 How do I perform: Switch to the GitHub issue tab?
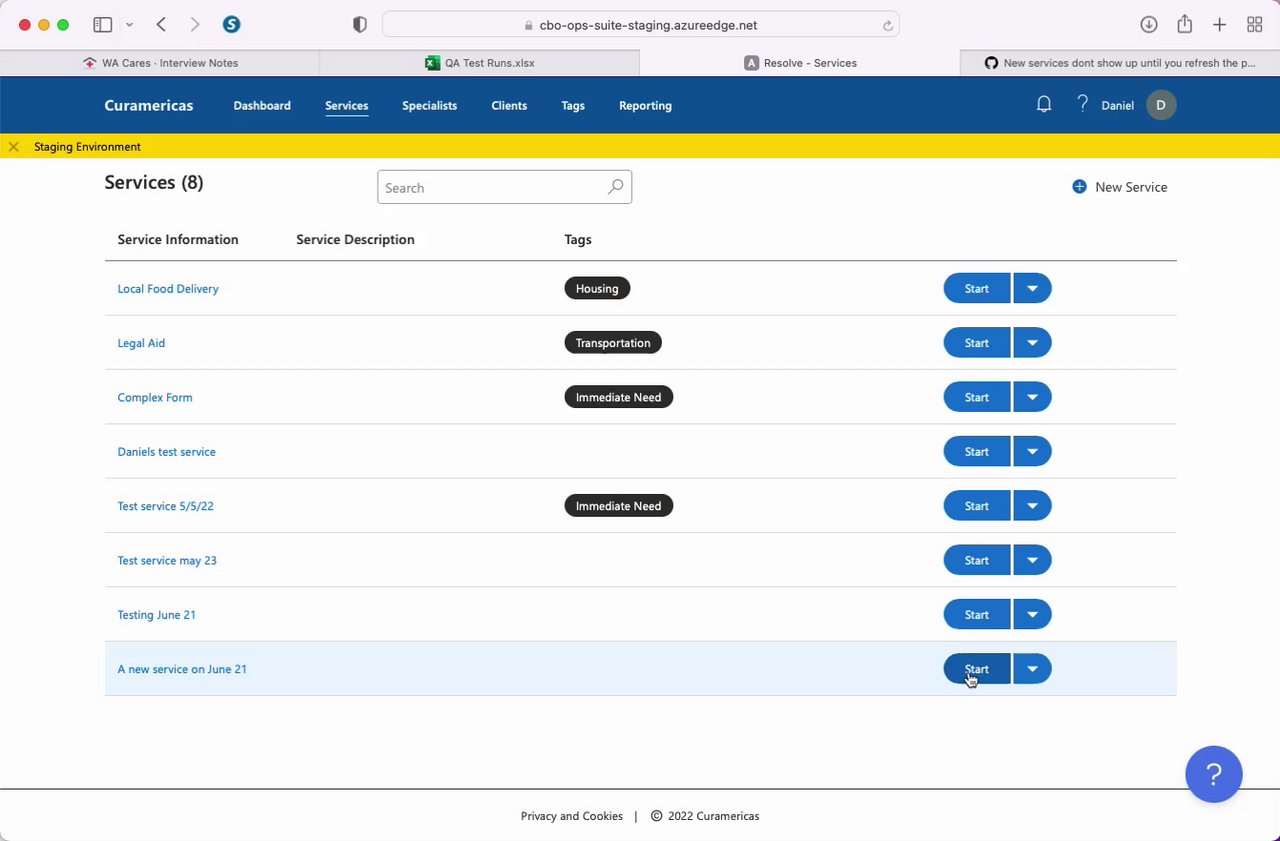coord(1120,63)
